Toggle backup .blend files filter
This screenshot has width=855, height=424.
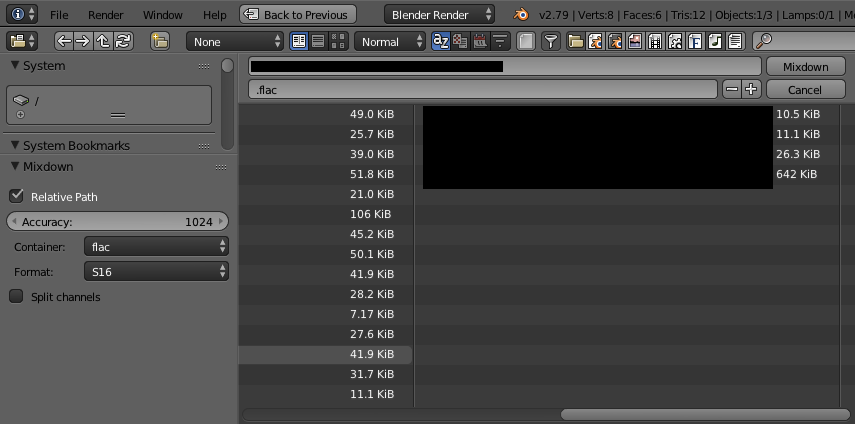pos(615,41)
